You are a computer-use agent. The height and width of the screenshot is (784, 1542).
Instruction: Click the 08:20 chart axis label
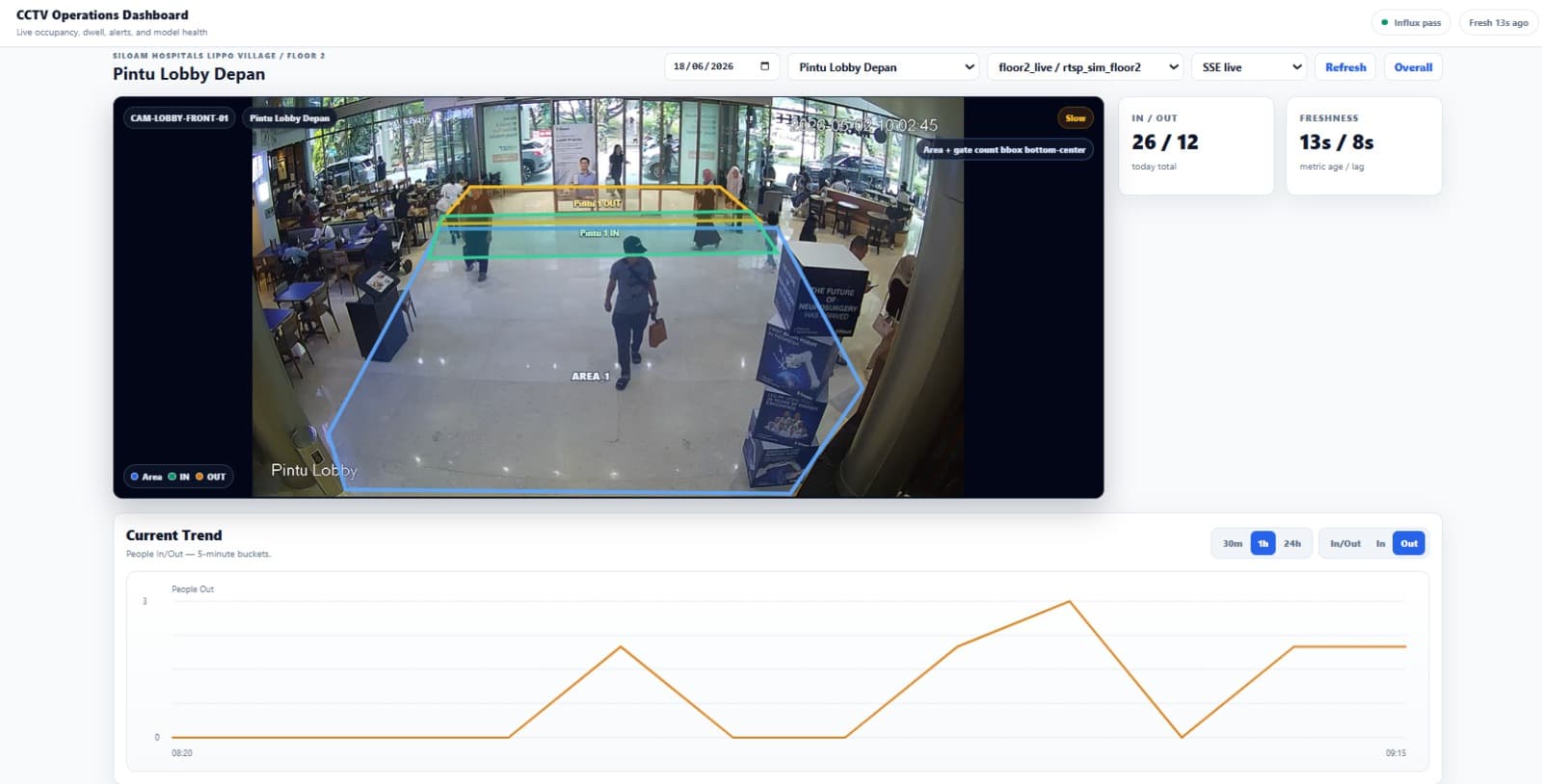click(x=182, y=752)
